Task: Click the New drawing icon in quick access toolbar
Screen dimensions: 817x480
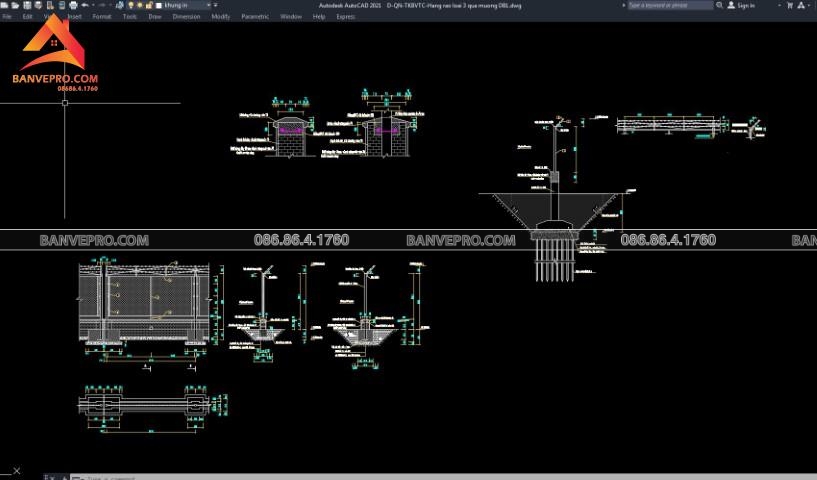Action: coord(4,5)
